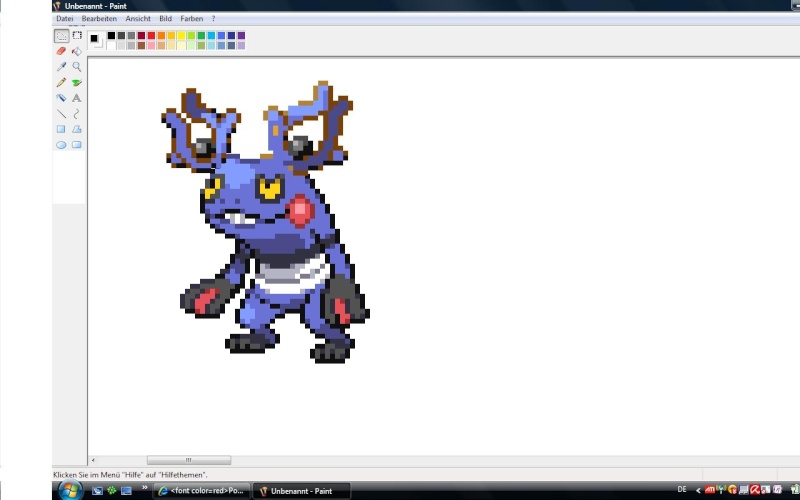Select the orange palette color

pos(161,35)
